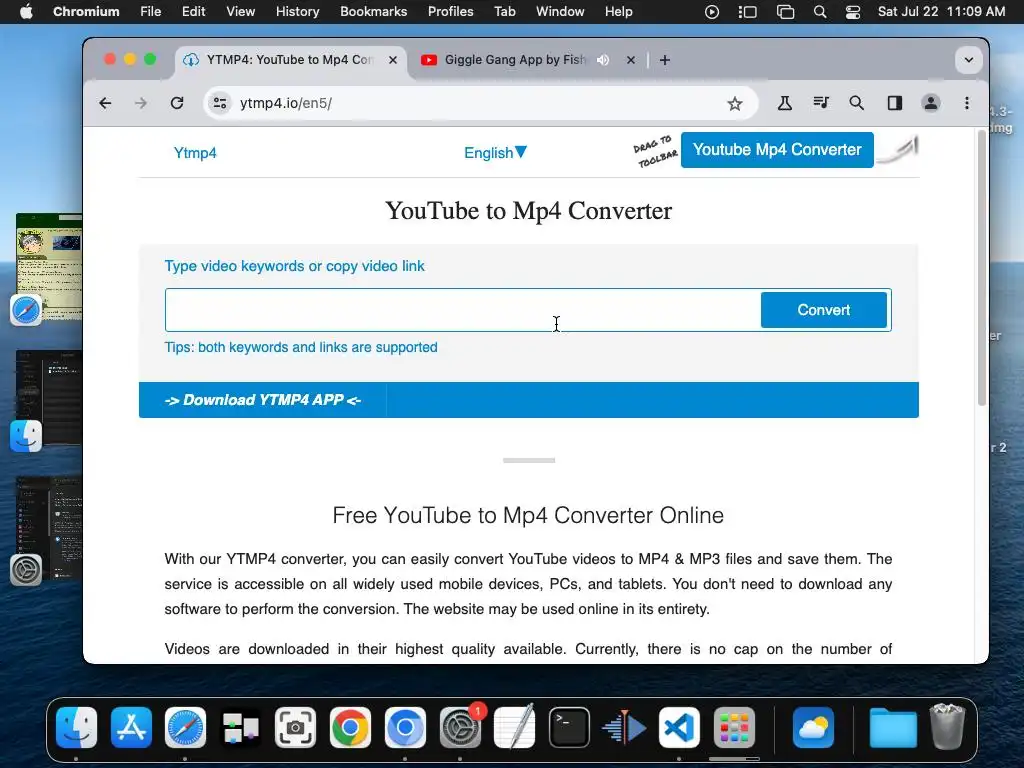Click the Stage Manager menu bar icon
This screenshot has height=768, width=1024.
coord(747,12)
